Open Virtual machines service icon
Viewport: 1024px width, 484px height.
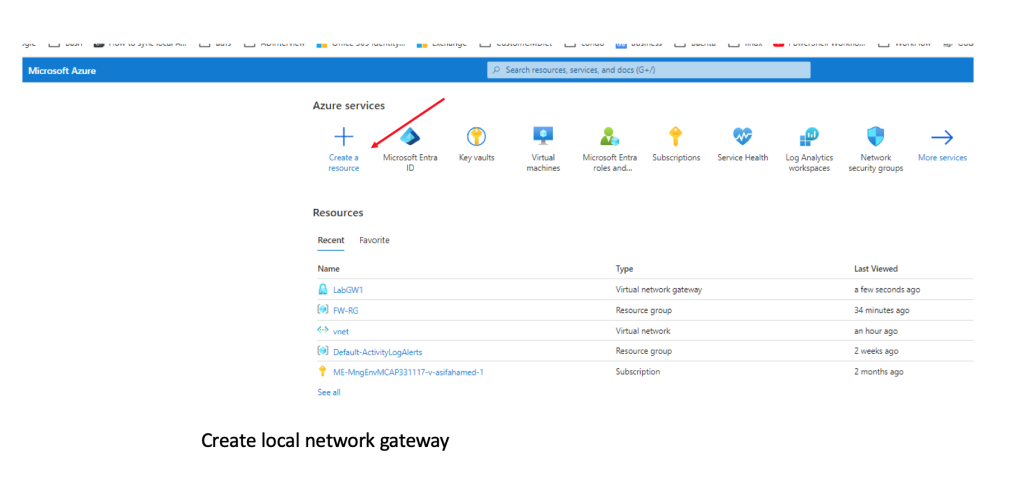(x=543, y=138)
